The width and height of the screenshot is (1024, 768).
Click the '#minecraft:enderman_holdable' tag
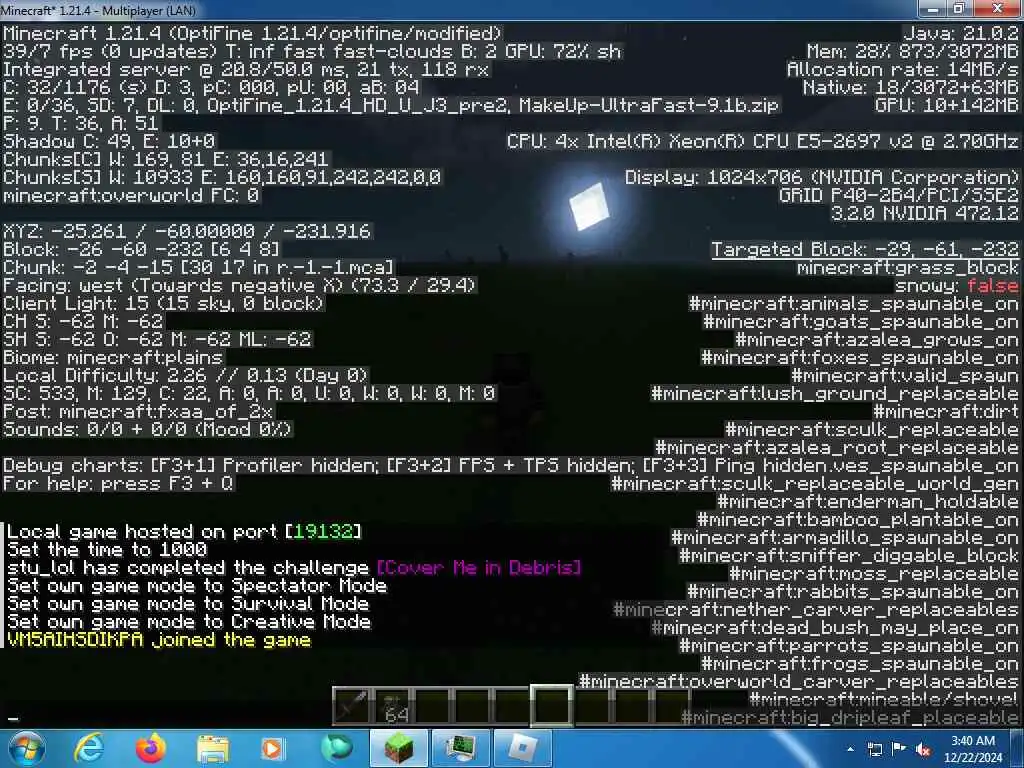868,502
